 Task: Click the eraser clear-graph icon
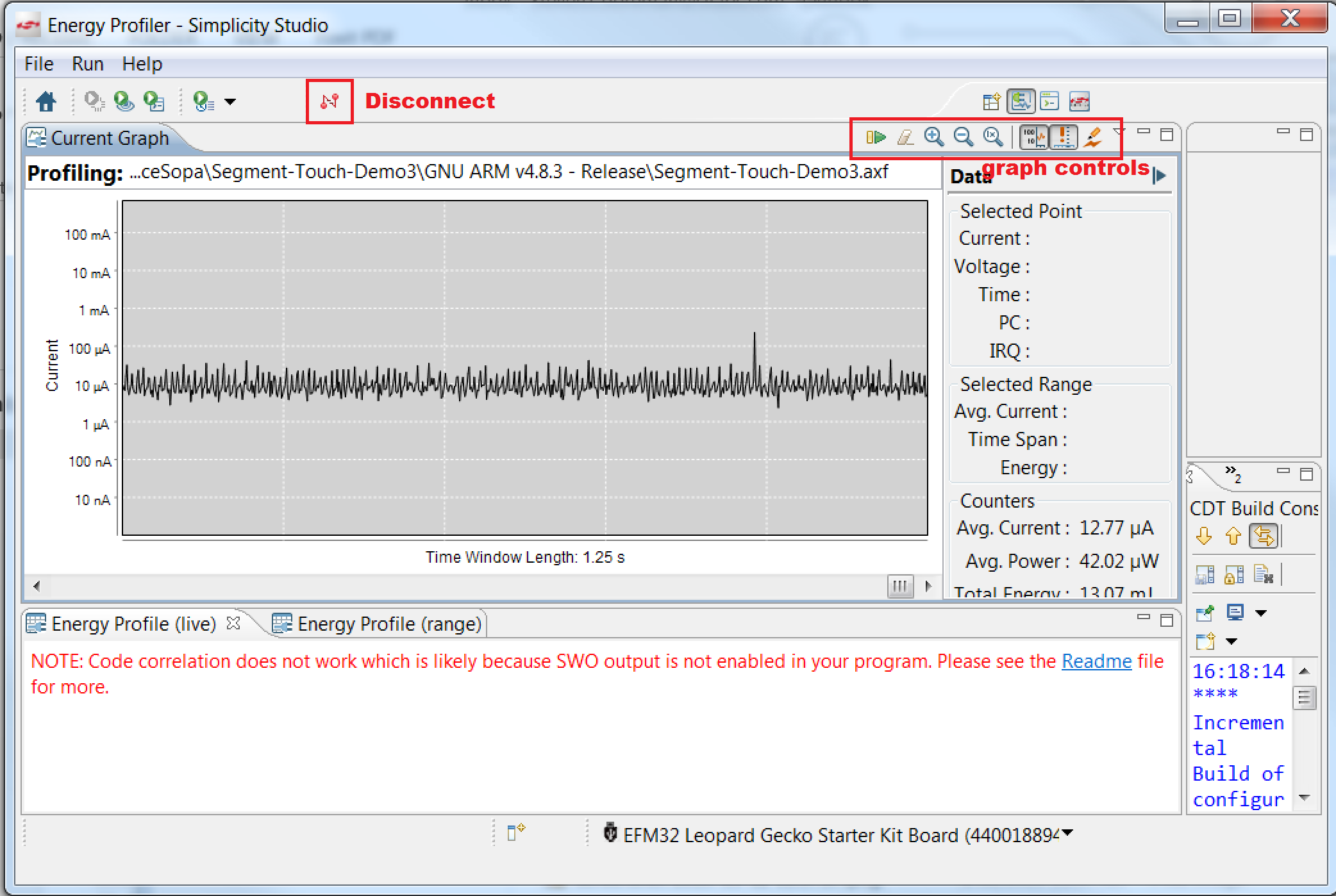click(x=905, y=137)
